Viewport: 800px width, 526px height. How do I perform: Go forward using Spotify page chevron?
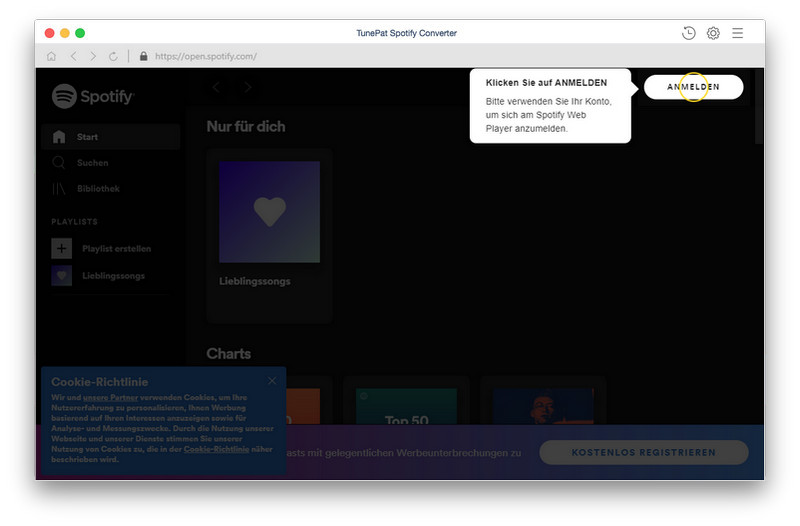248,87
